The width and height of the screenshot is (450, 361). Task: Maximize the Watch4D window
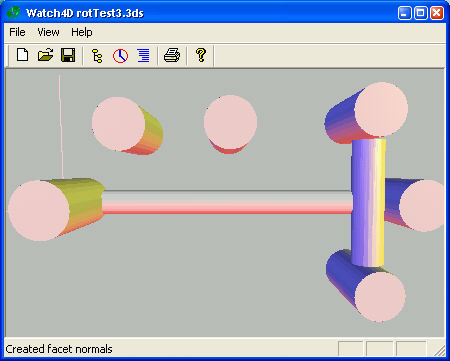coord(421,13)
